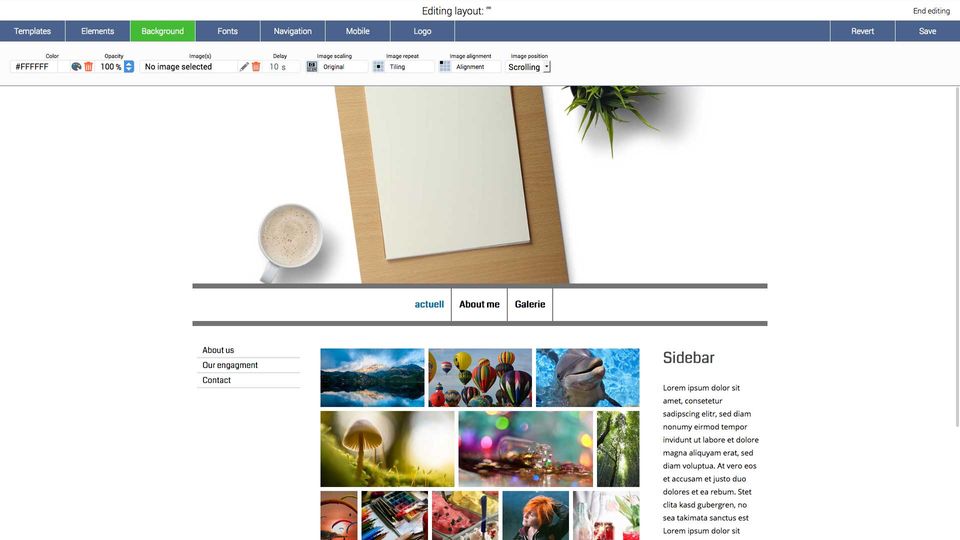The height and width of the screenshot is (540, 960).
Task: Open the color palette picker icon
Action: pyautogui.click(x=76, y=67)
